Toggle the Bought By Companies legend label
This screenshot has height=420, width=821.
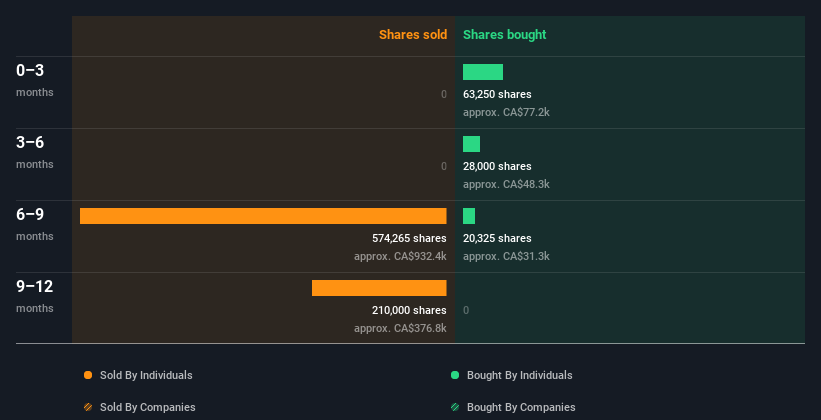(x=521, y=407)
